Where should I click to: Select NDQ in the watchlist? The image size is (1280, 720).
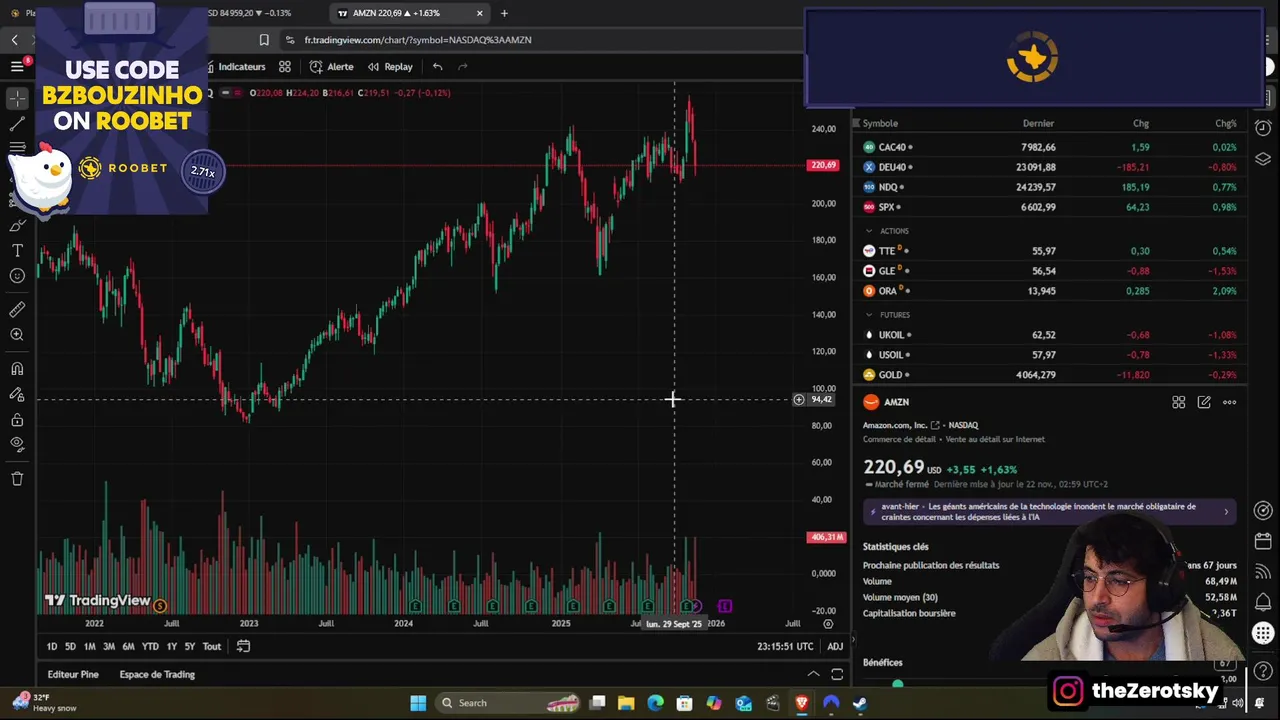(1050, 187)
